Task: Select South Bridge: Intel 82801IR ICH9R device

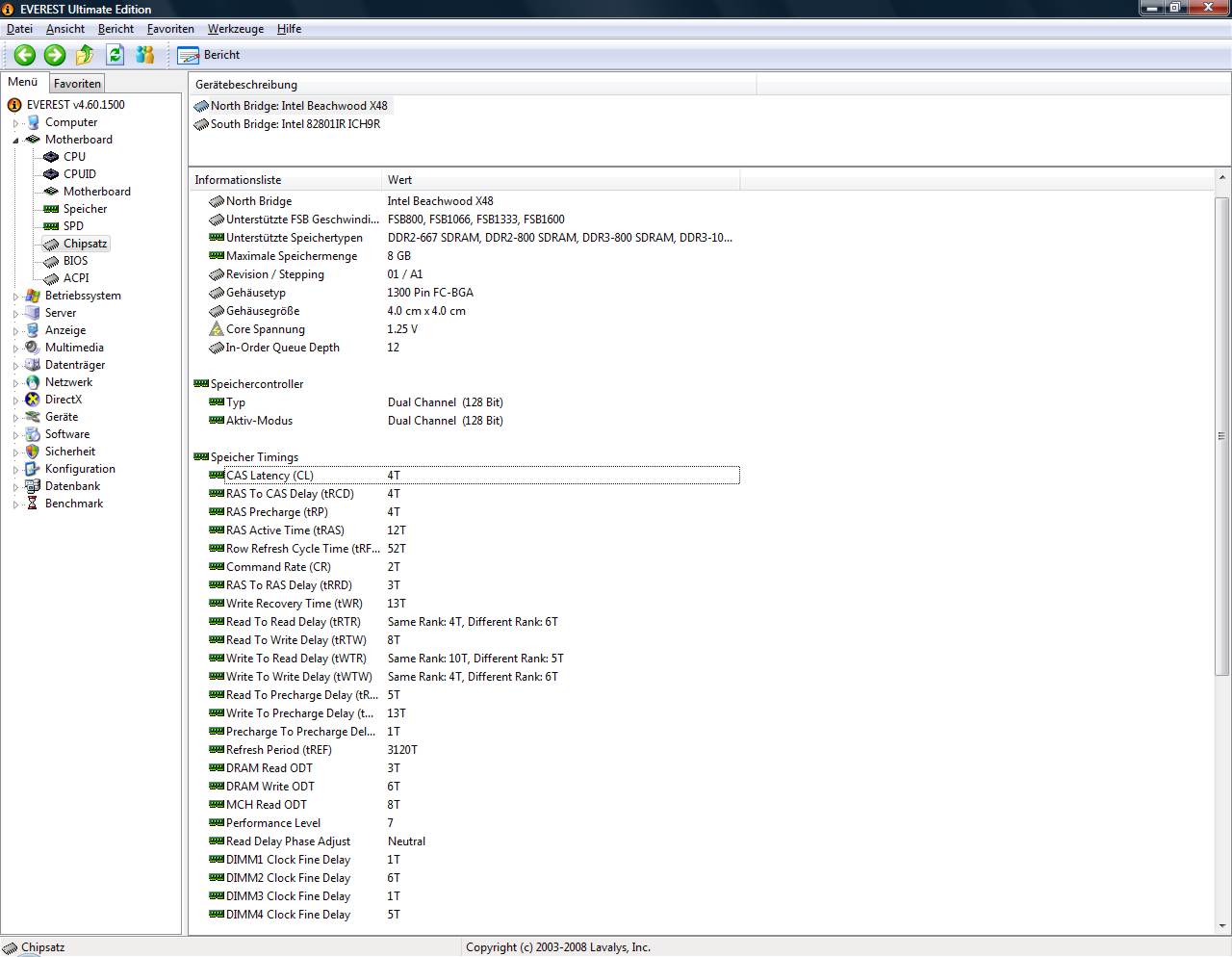Action: (288, 124)
